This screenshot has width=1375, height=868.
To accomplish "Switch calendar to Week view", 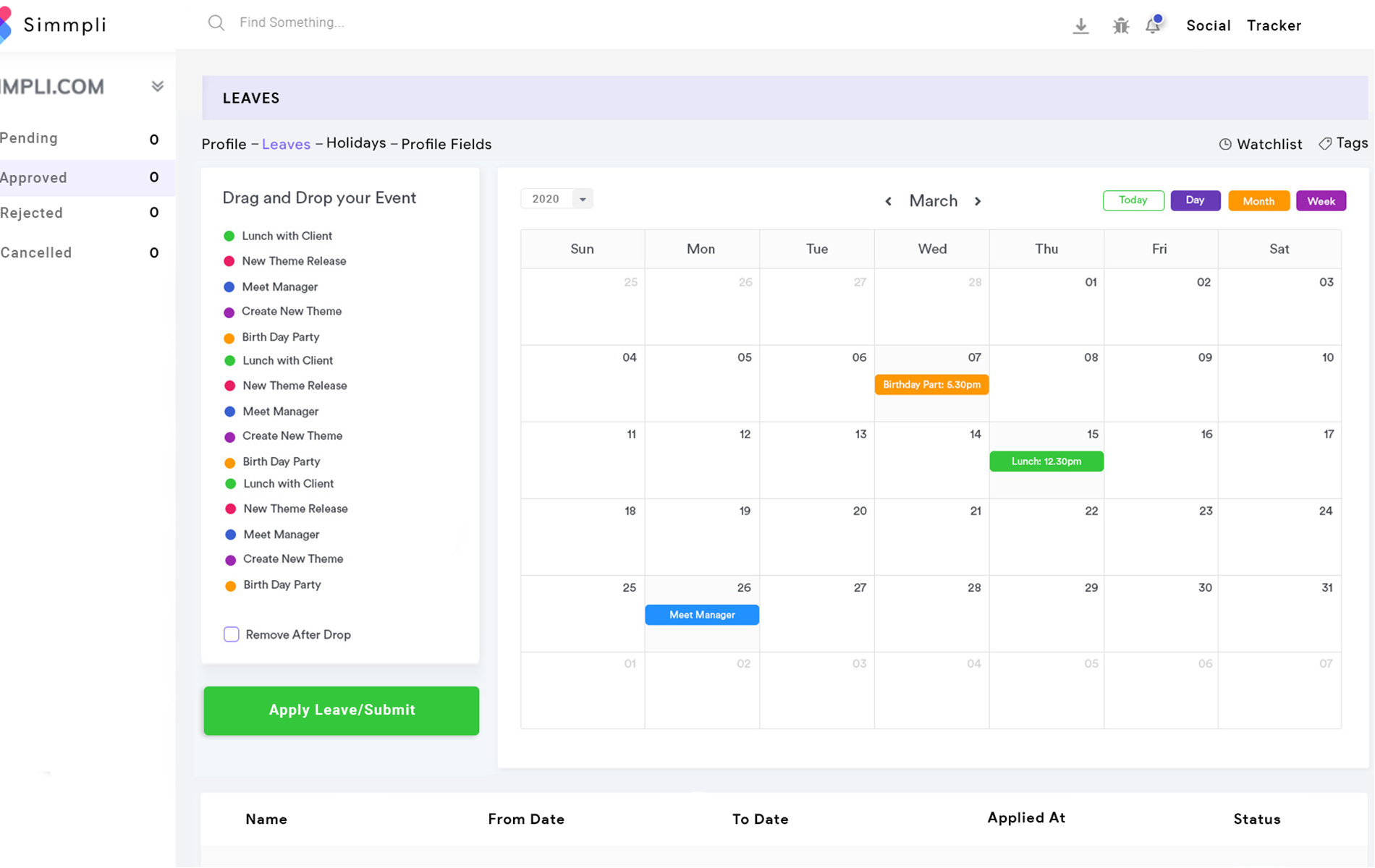I will tap(1321, 201).
